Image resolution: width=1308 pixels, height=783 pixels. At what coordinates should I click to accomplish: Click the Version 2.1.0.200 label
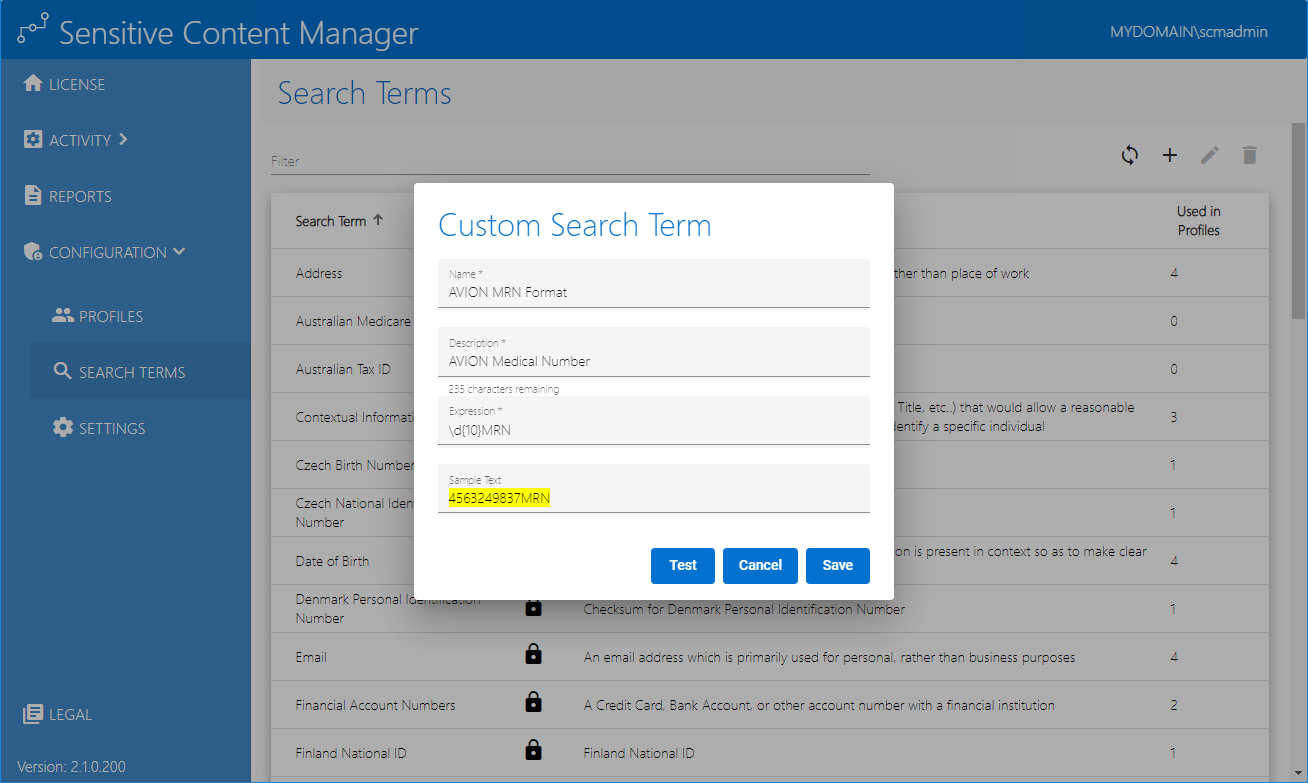pyautogui.click(x=72, y=767)
